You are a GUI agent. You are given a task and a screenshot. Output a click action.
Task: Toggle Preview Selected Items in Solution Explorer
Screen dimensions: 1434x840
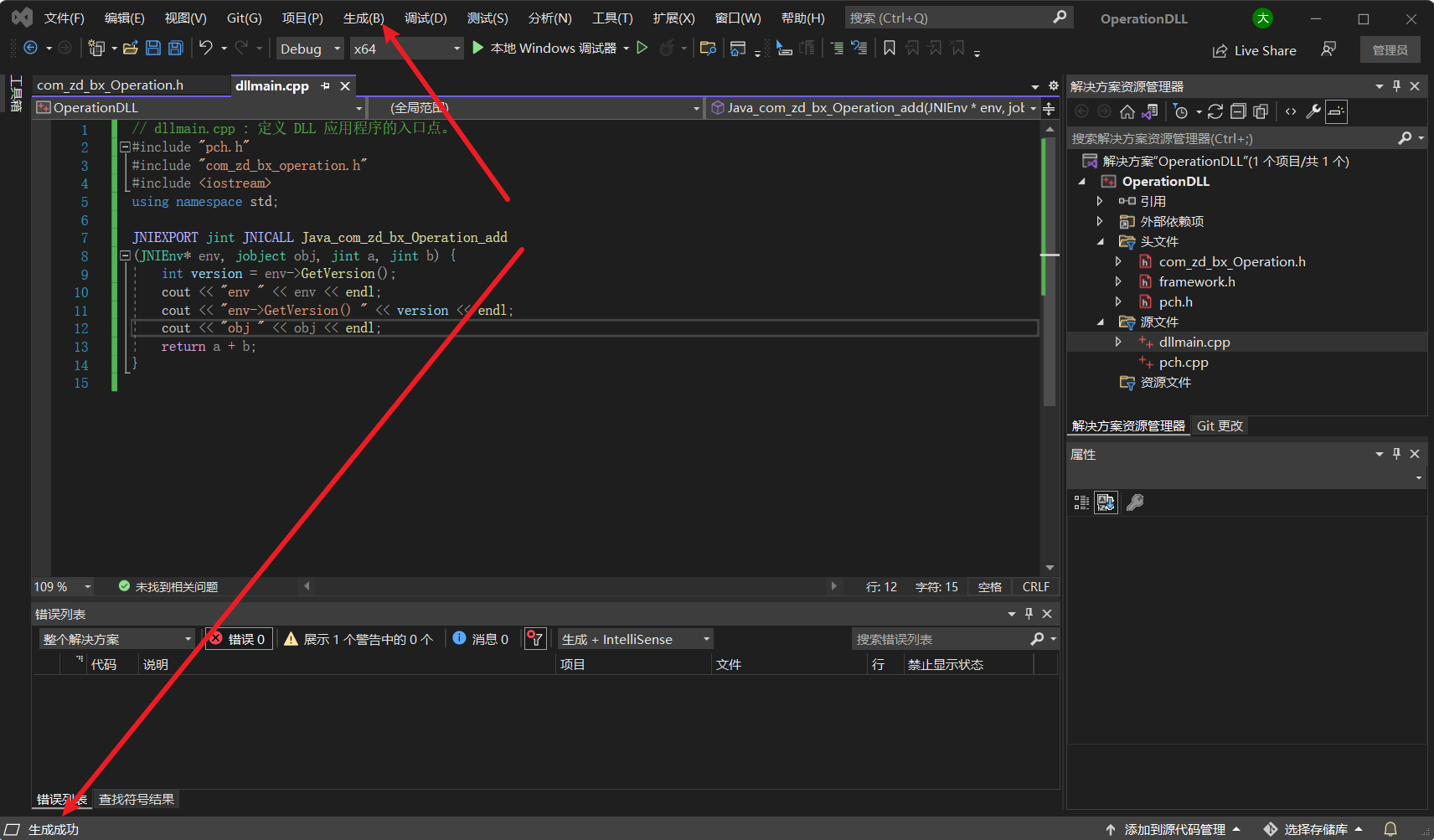click(x=1336, y=111)
